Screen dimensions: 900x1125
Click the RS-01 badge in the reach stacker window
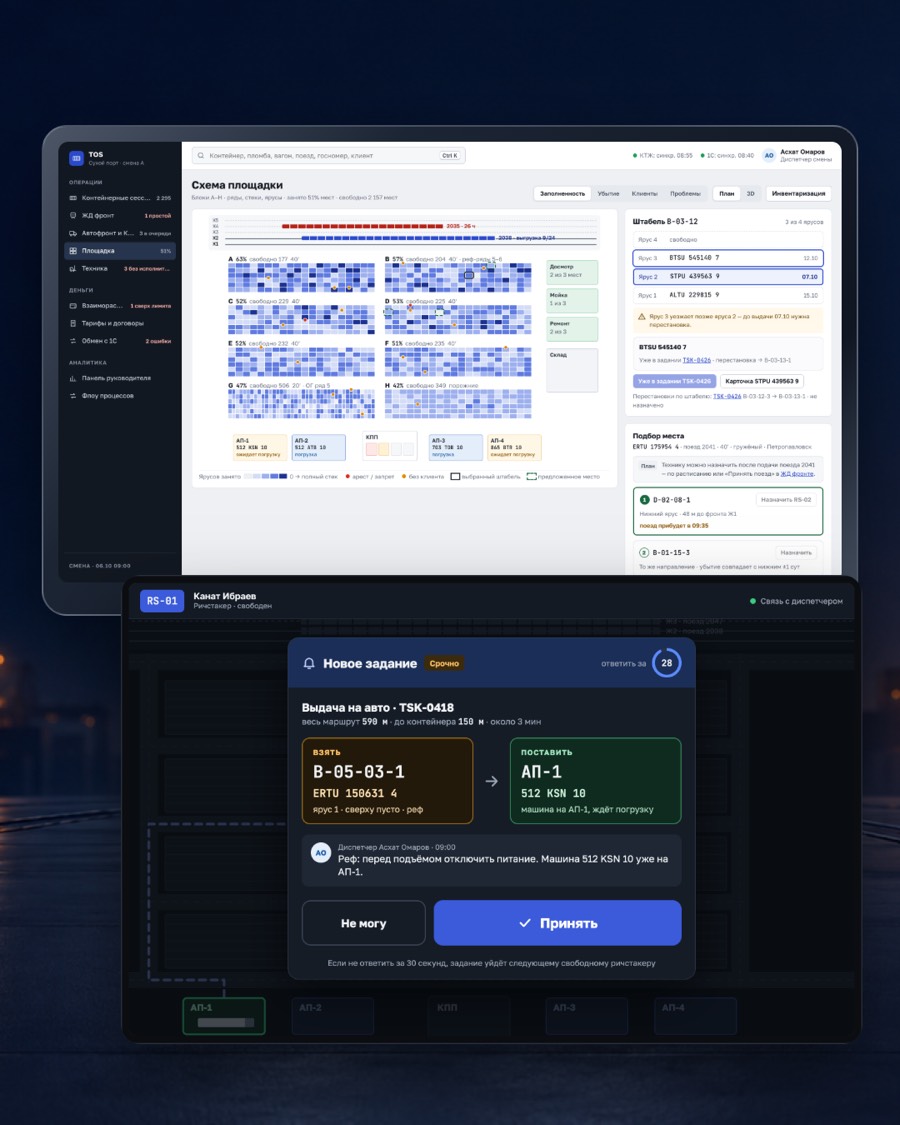(162, 601)
